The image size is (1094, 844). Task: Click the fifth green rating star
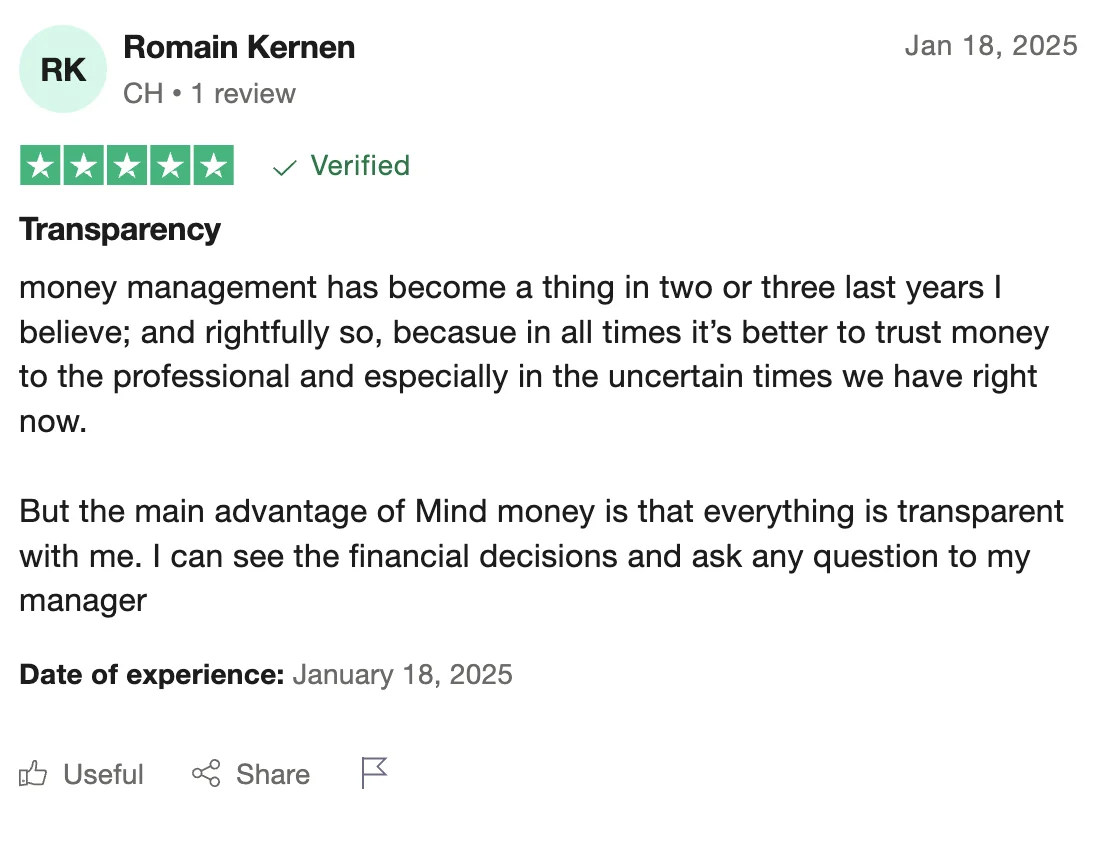pos(213,166)
